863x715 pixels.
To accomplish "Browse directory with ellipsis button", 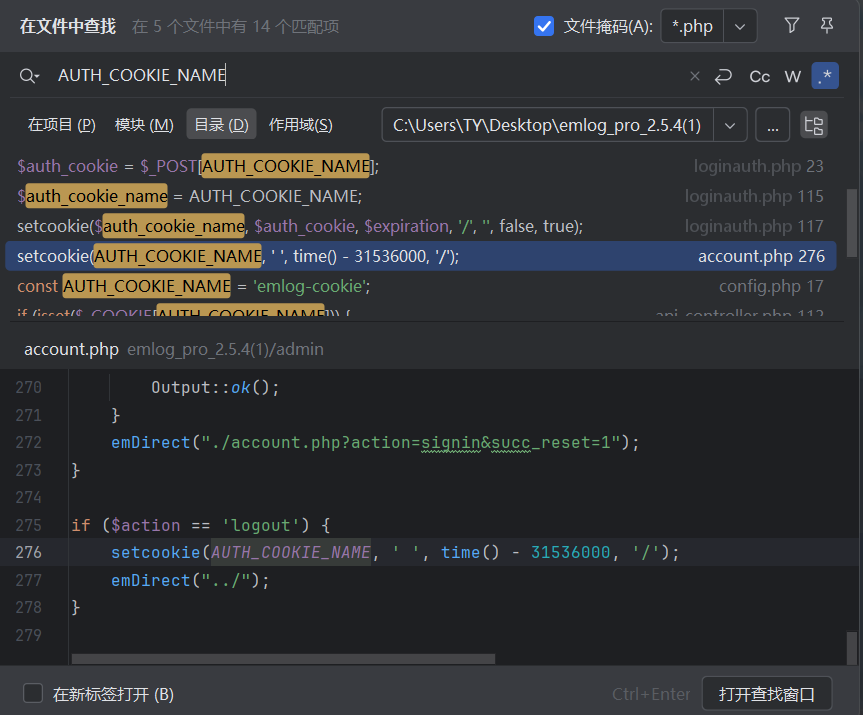I will (773, 125).
